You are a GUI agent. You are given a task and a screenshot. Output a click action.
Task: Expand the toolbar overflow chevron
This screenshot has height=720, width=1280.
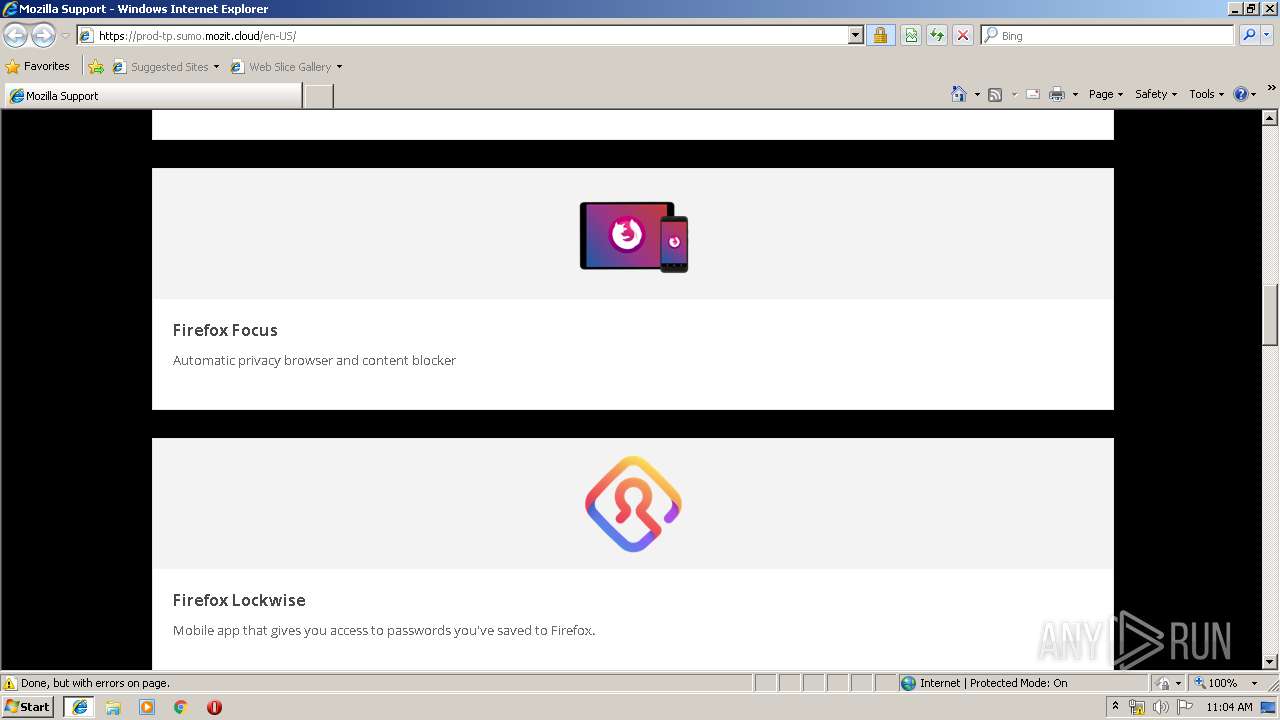click(1271, 88)
